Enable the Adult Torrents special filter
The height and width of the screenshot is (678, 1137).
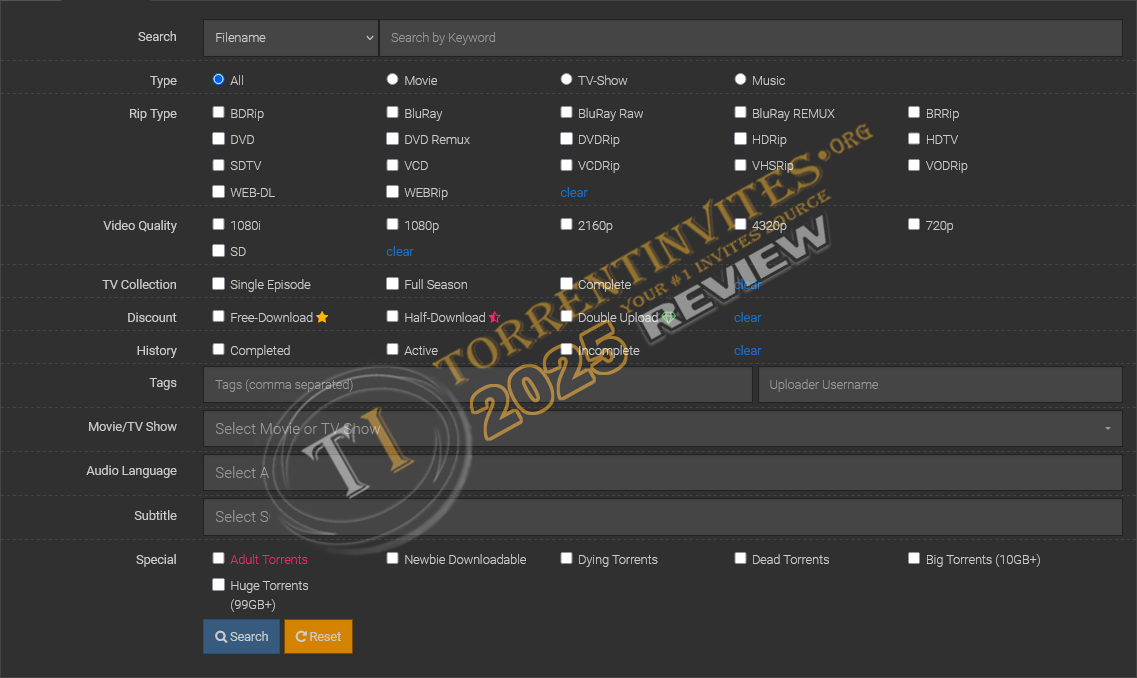[x=219, y=559]
